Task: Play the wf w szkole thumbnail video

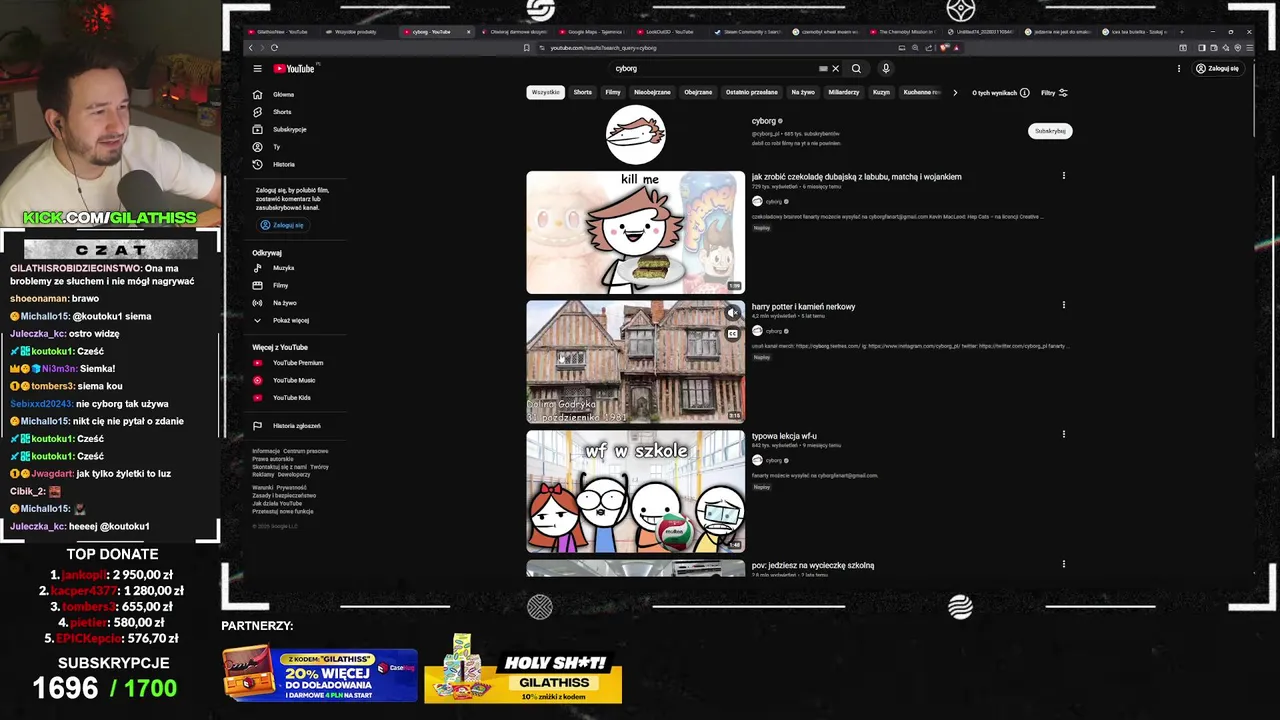Action: click(x=636, y=491)
